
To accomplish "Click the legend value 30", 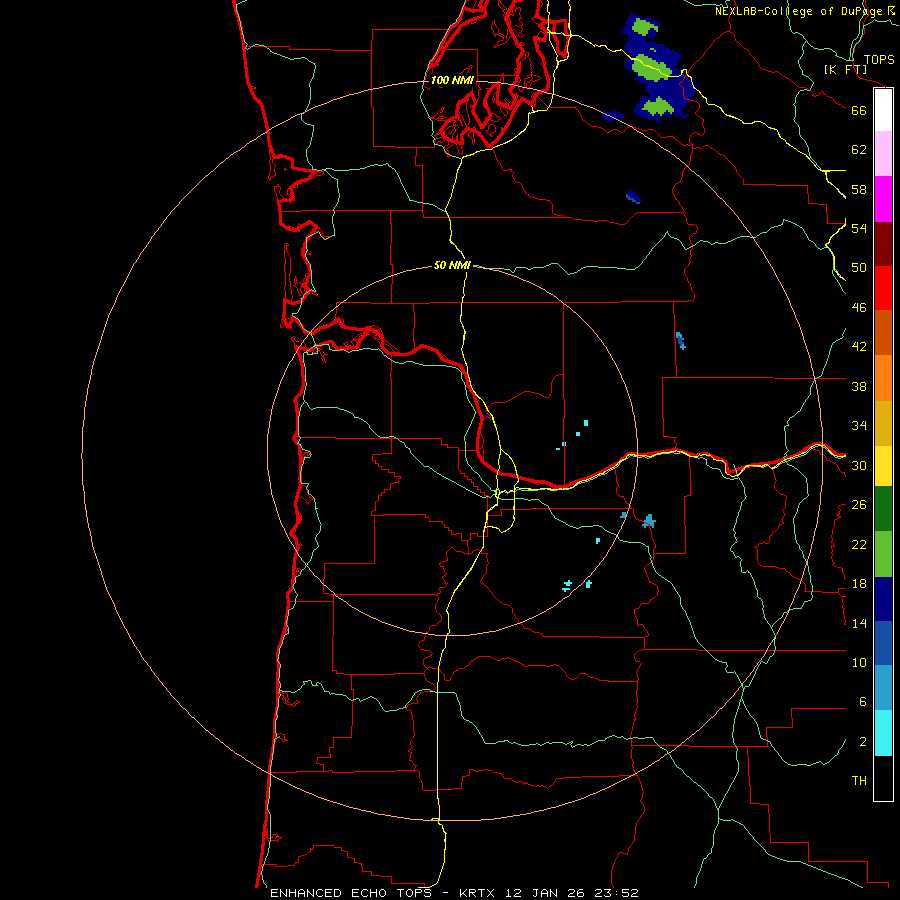I will [859, 465].
